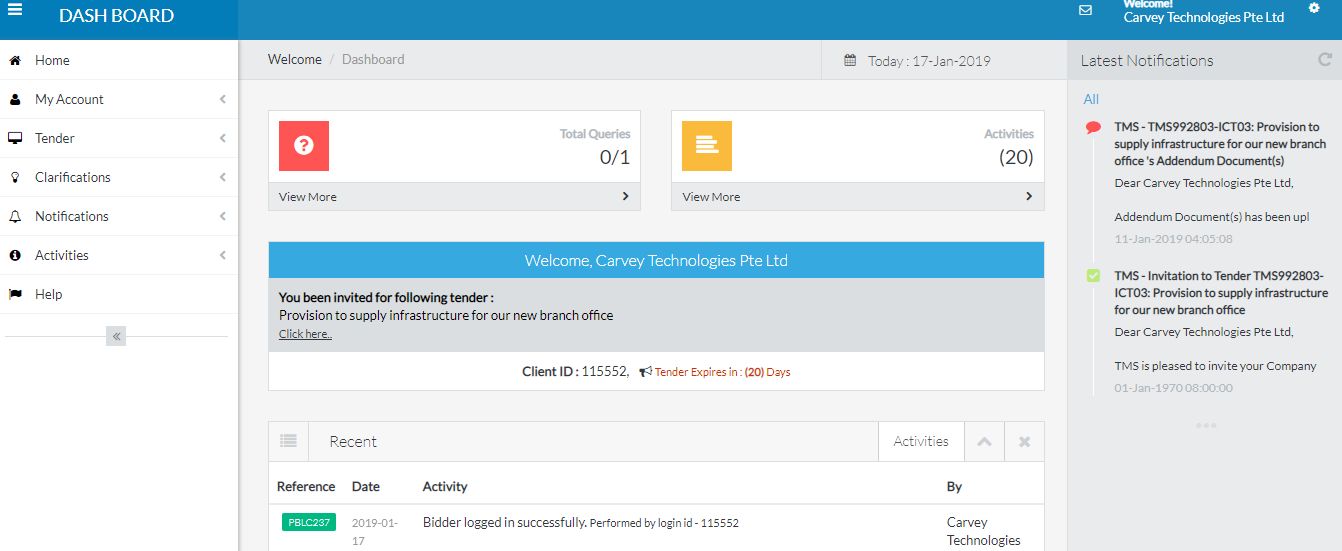Collapse the Recent panel with the up chevron

click(x=984, y=441)
